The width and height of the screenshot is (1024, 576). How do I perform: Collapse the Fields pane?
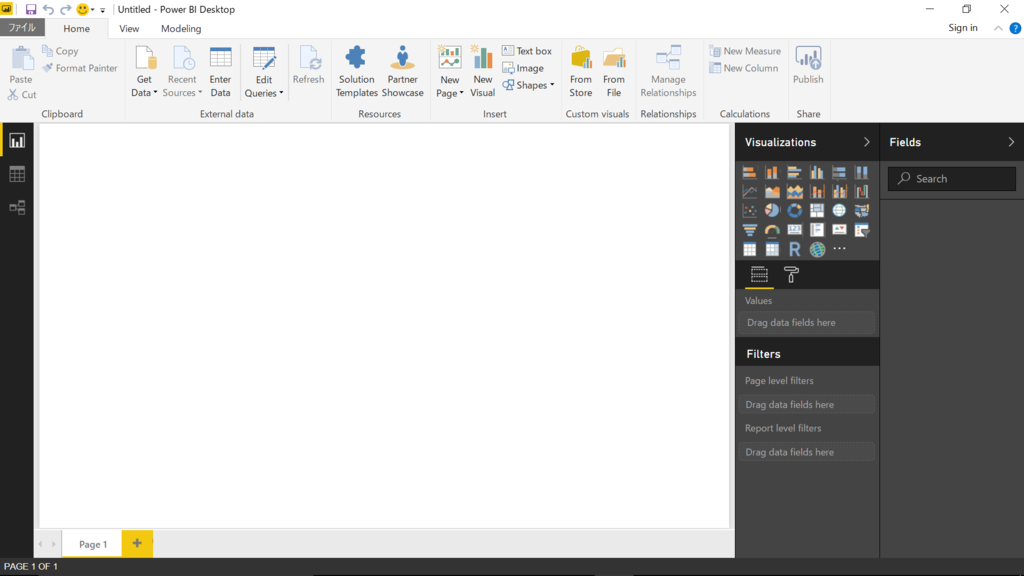point(1011,142)
